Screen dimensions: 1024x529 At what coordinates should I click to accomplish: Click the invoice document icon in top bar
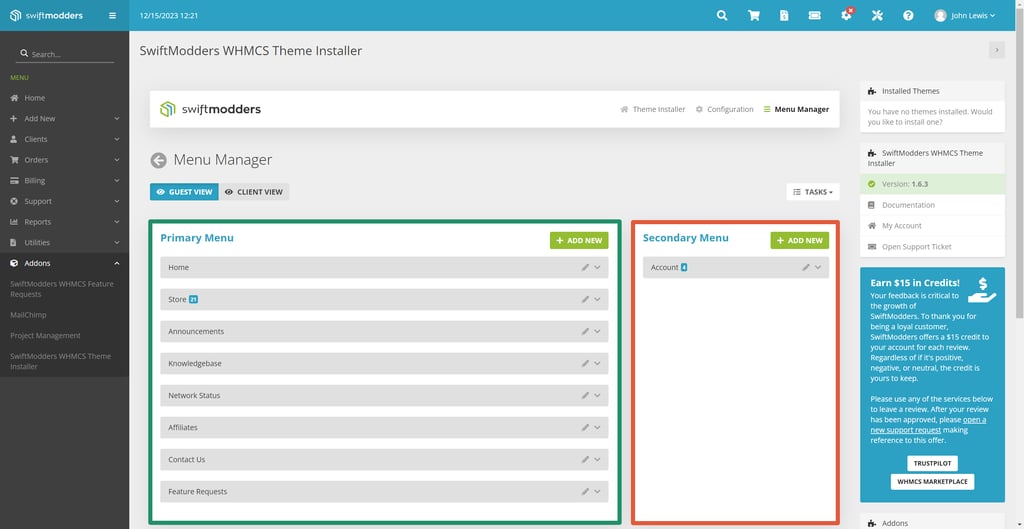click(784, 16)
